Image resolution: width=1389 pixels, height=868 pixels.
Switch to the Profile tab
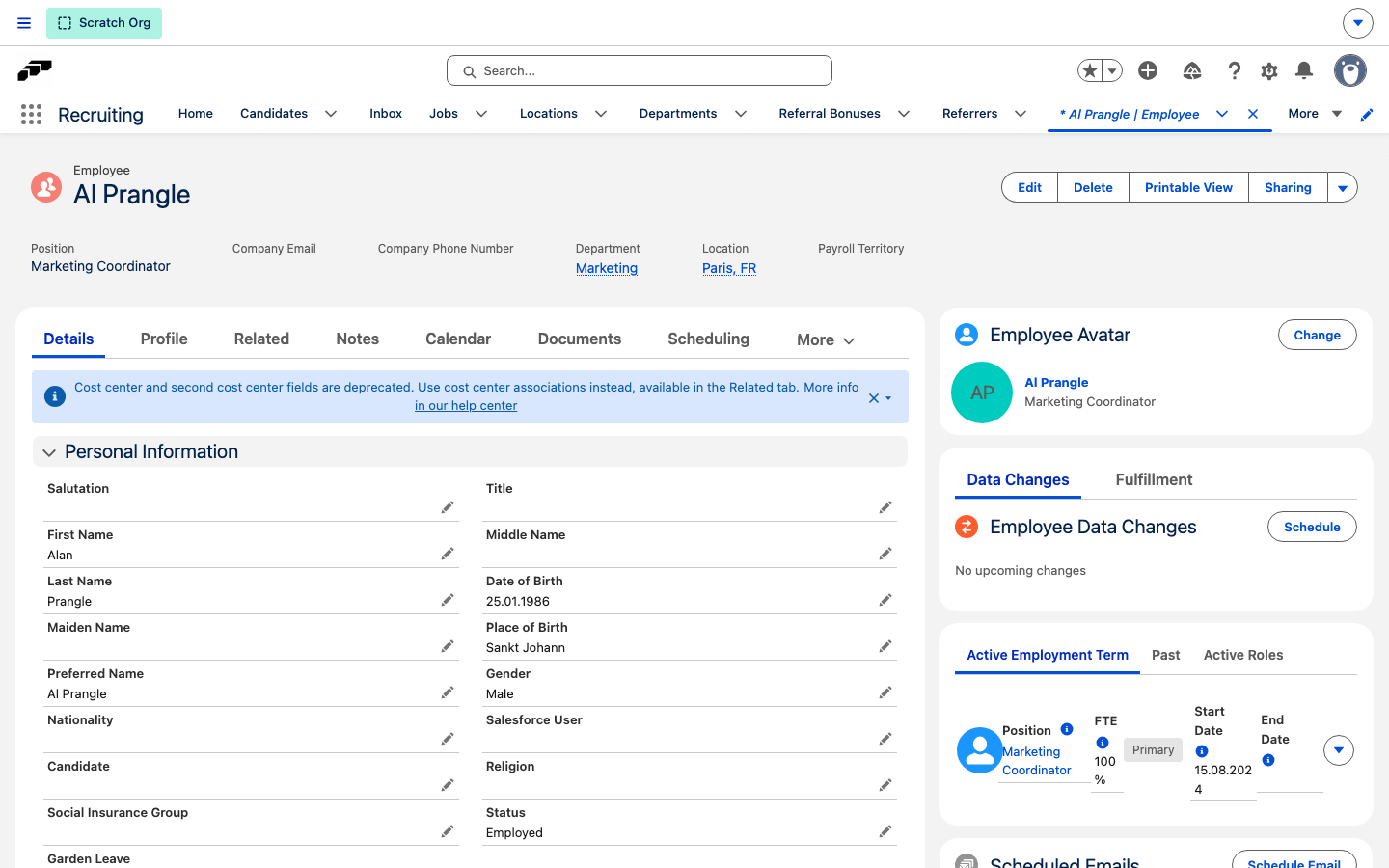coord(164,339)
